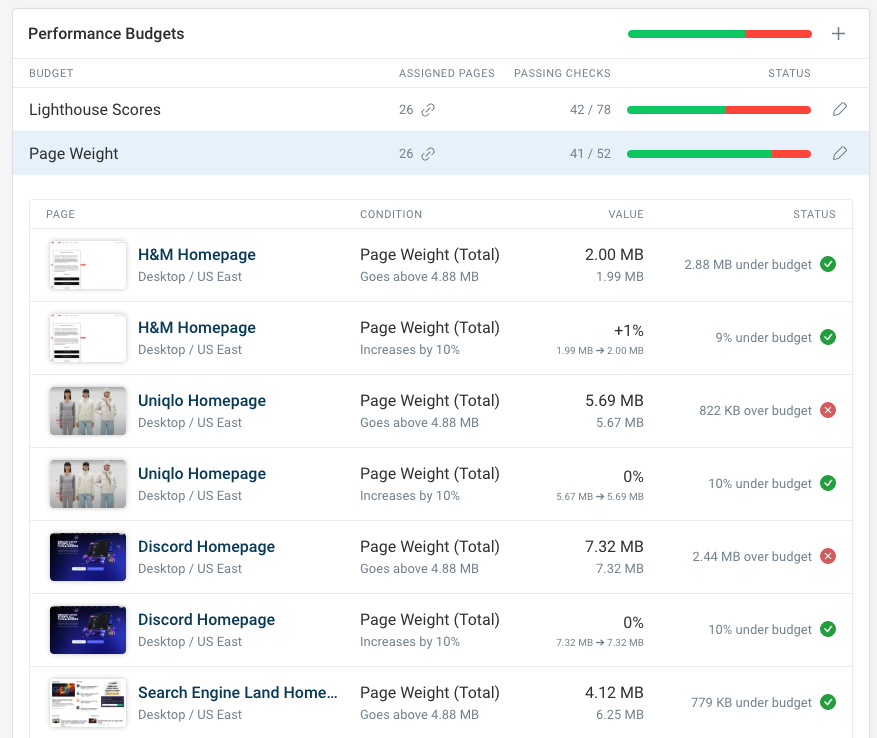Screen dimensions: 877x738
Task: Open the Search Engine Land Homepage link
Action: (237, 692)
